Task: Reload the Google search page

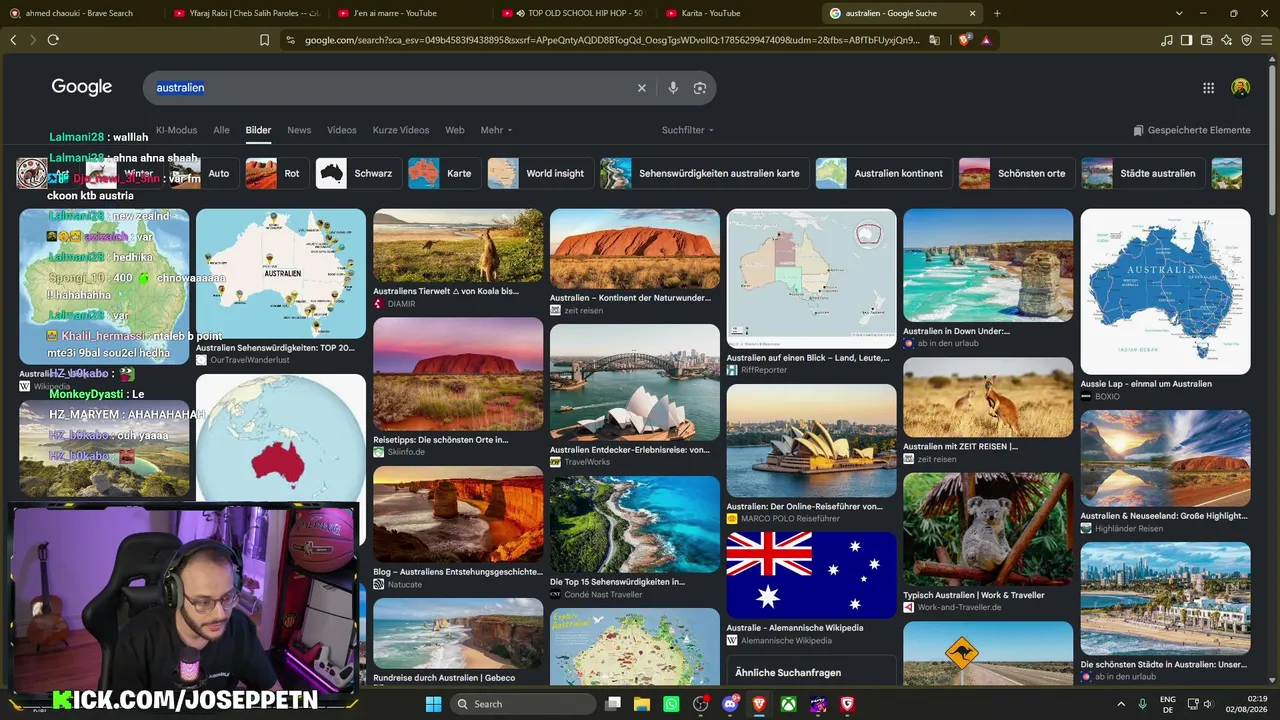Action: (x=53, y=40)
